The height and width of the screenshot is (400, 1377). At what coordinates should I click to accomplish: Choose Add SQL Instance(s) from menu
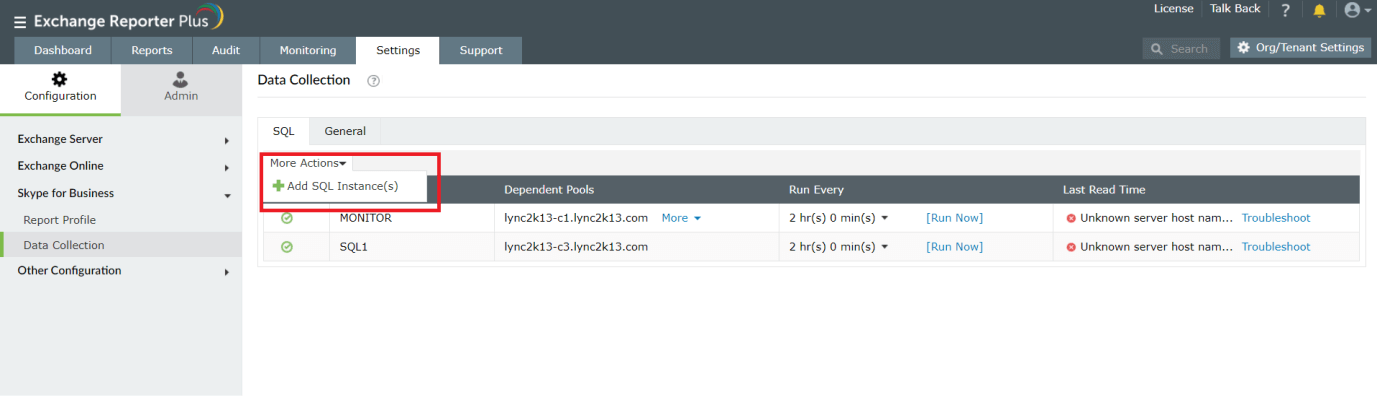pos(343,186)
